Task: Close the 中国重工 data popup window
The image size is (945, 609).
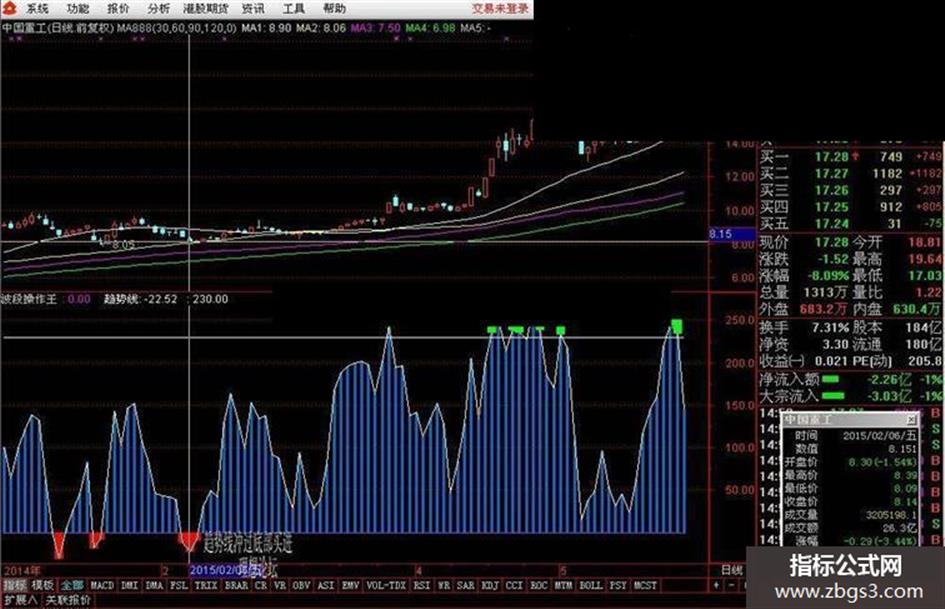Action: point(911,419)
